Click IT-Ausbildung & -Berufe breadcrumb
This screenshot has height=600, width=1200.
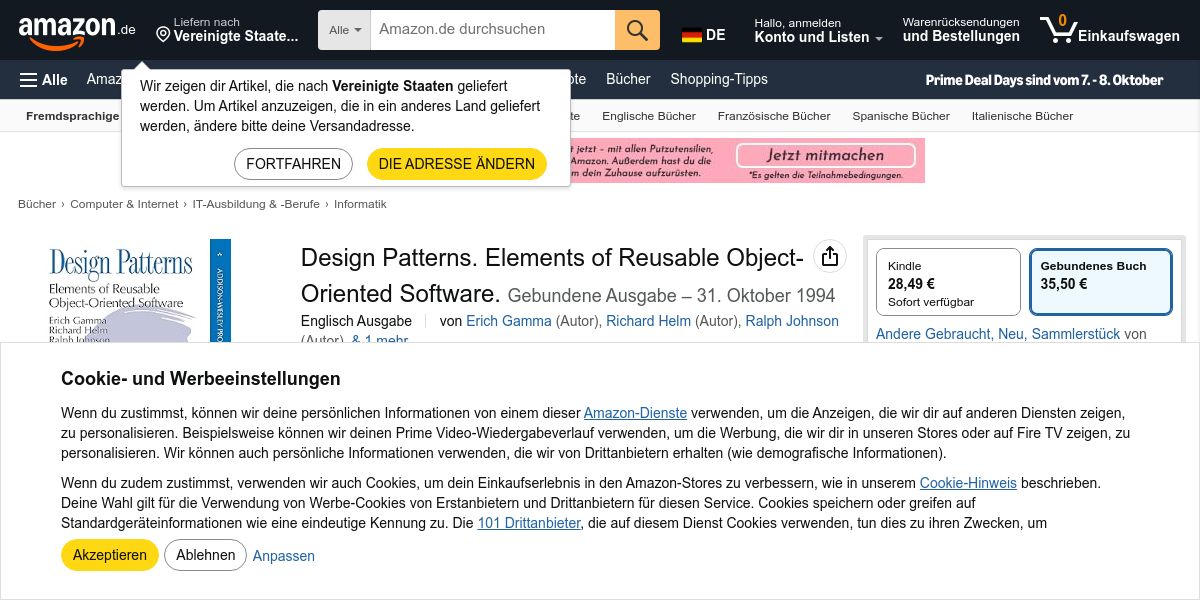click(256, 204)
